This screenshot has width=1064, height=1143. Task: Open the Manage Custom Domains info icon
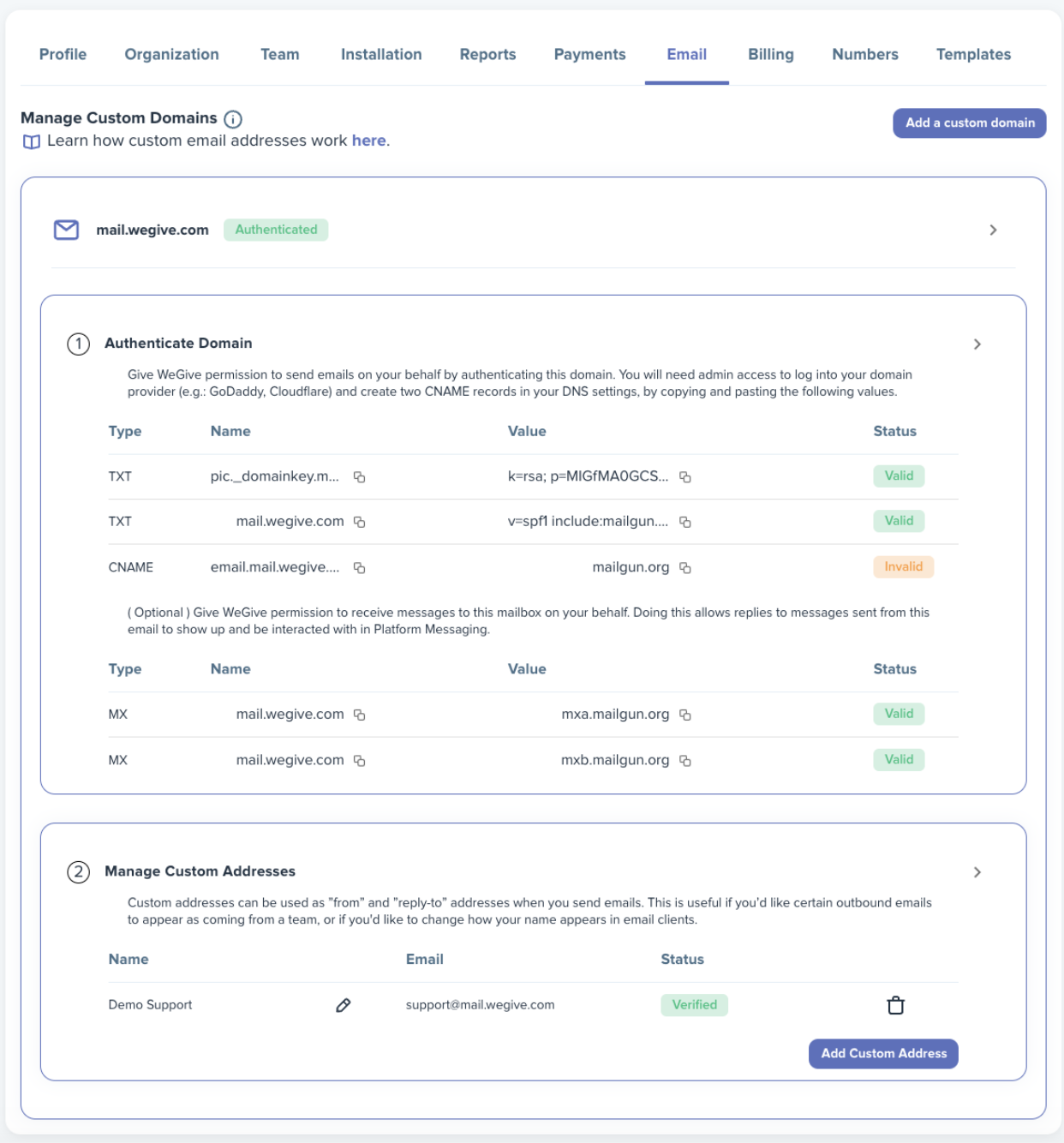(x=233, y=119)
